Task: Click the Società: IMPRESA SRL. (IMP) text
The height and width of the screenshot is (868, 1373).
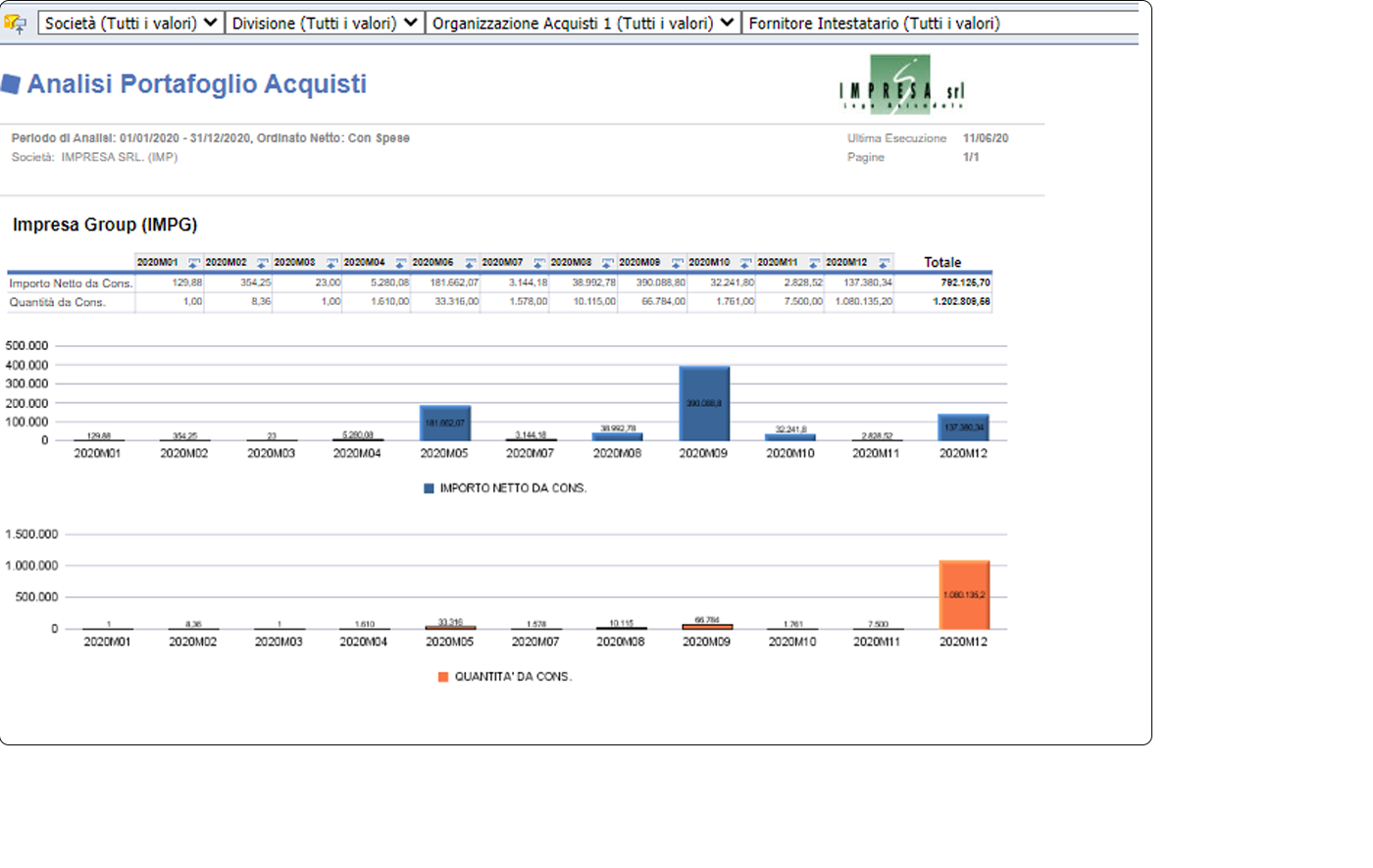Action: [94, 157]
